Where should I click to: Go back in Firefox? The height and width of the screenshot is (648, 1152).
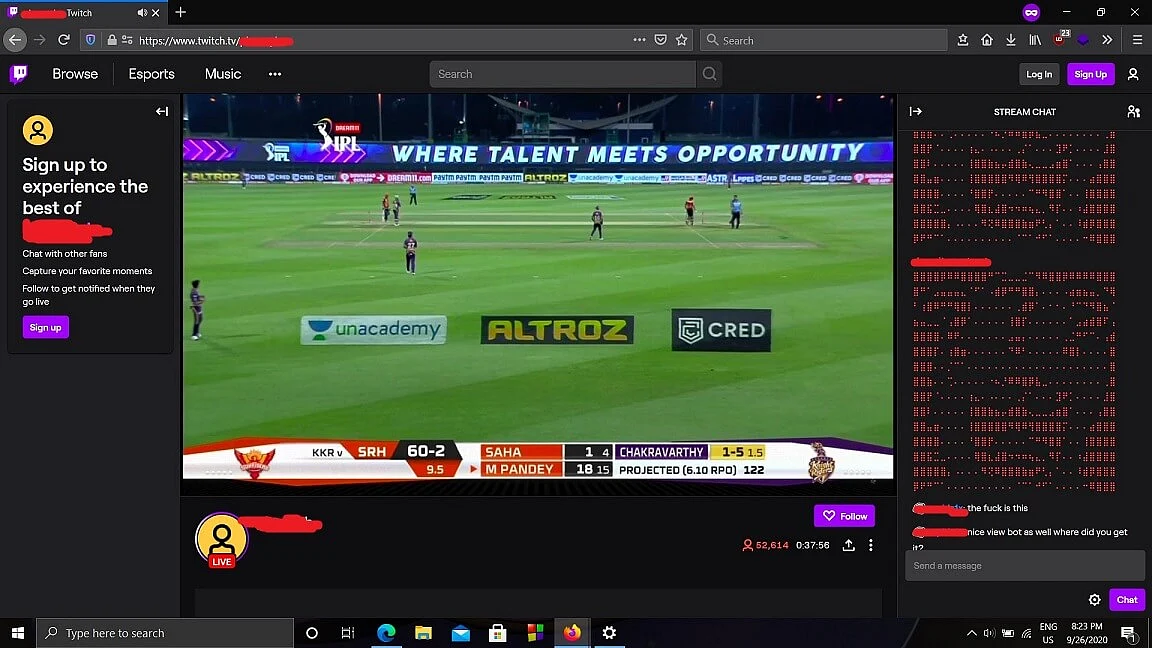[x=15, y=40]
